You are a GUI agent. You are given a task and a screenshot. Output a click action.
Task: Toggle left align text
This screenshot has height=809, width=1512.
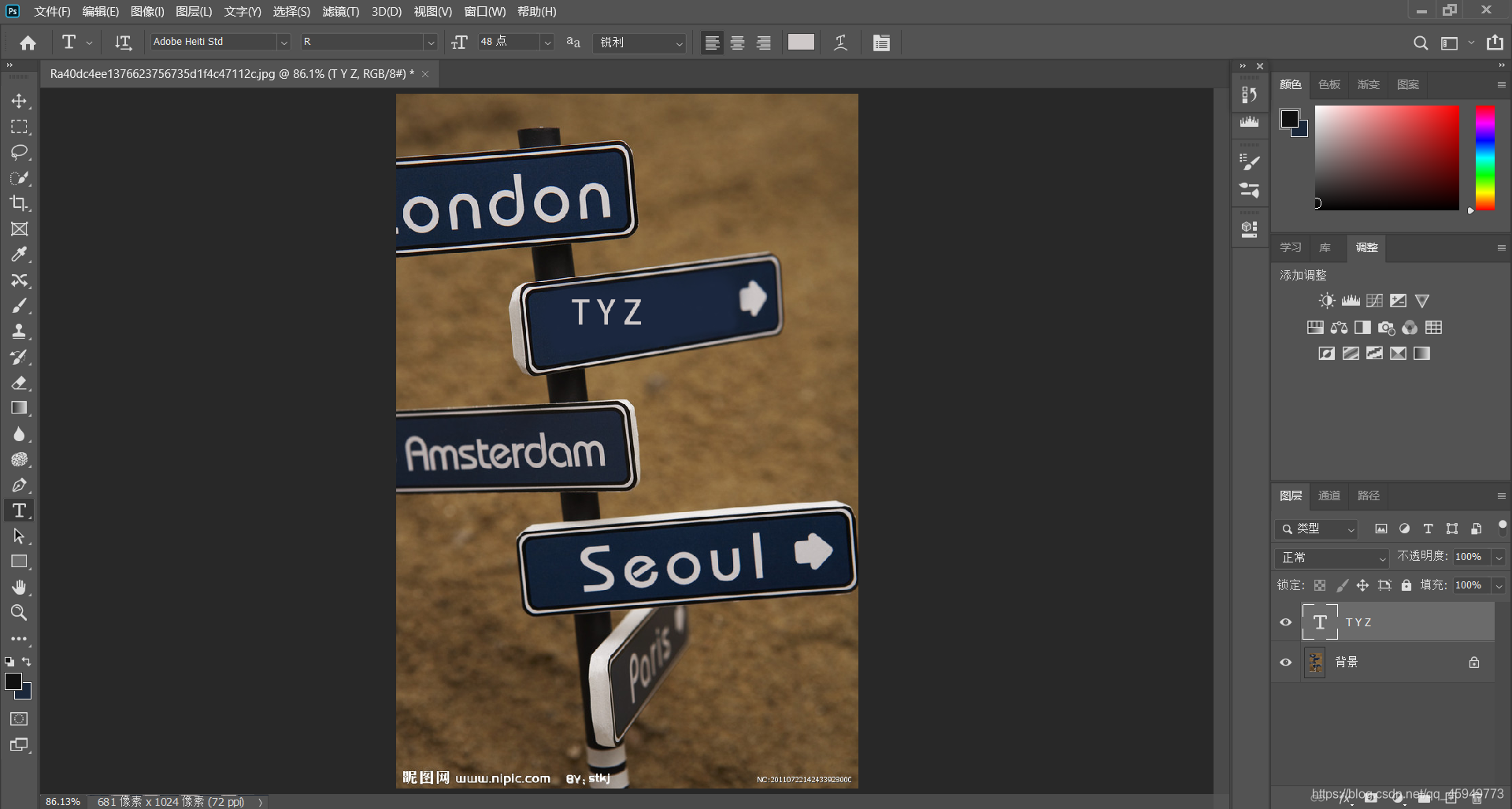(712, 43)
